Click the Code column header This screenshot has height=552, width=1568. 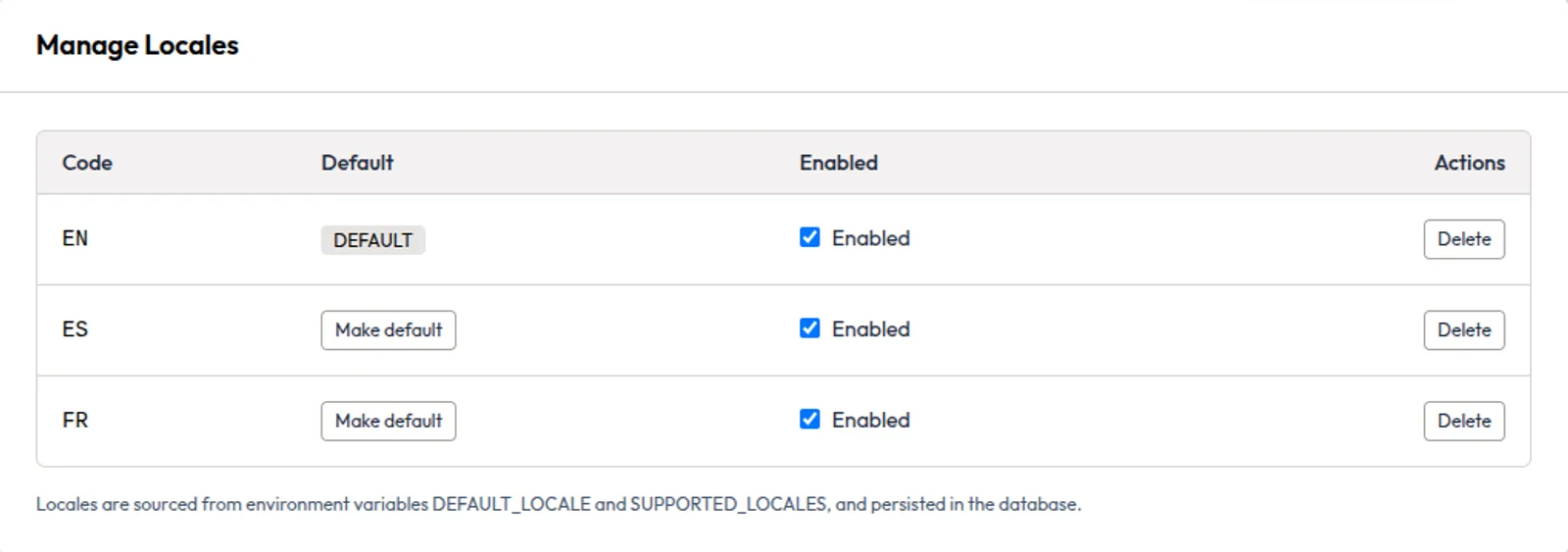pyautogui.click(x=87, y=163)
